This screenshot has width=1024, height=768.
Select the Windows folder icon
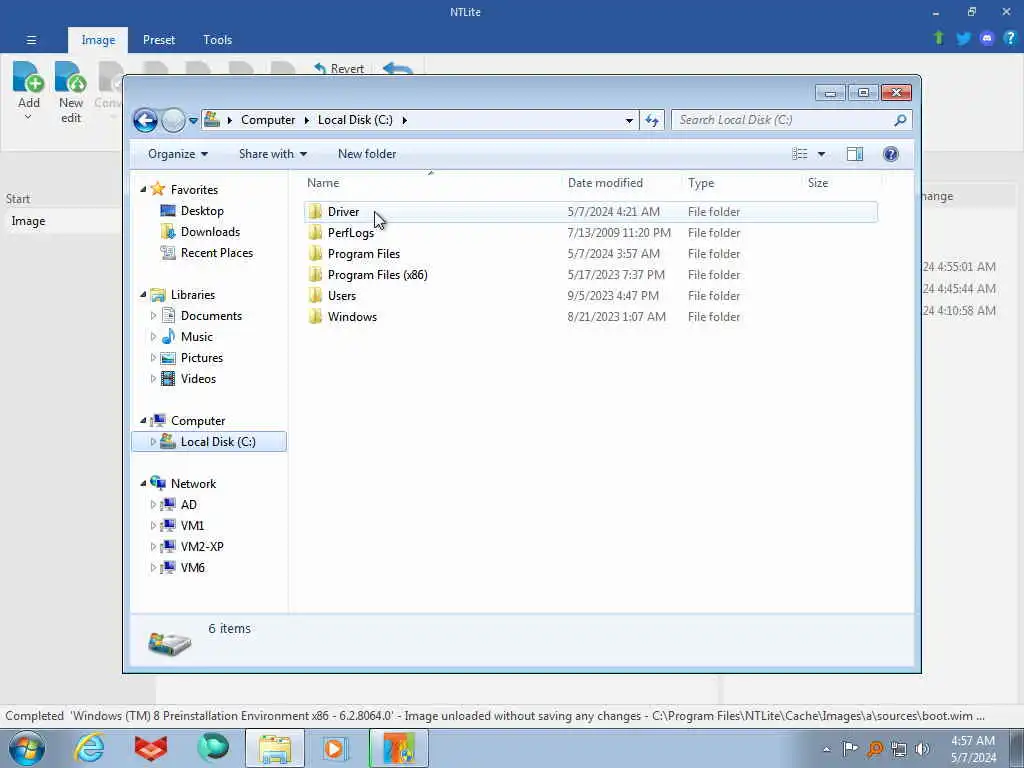pos(315,317)
